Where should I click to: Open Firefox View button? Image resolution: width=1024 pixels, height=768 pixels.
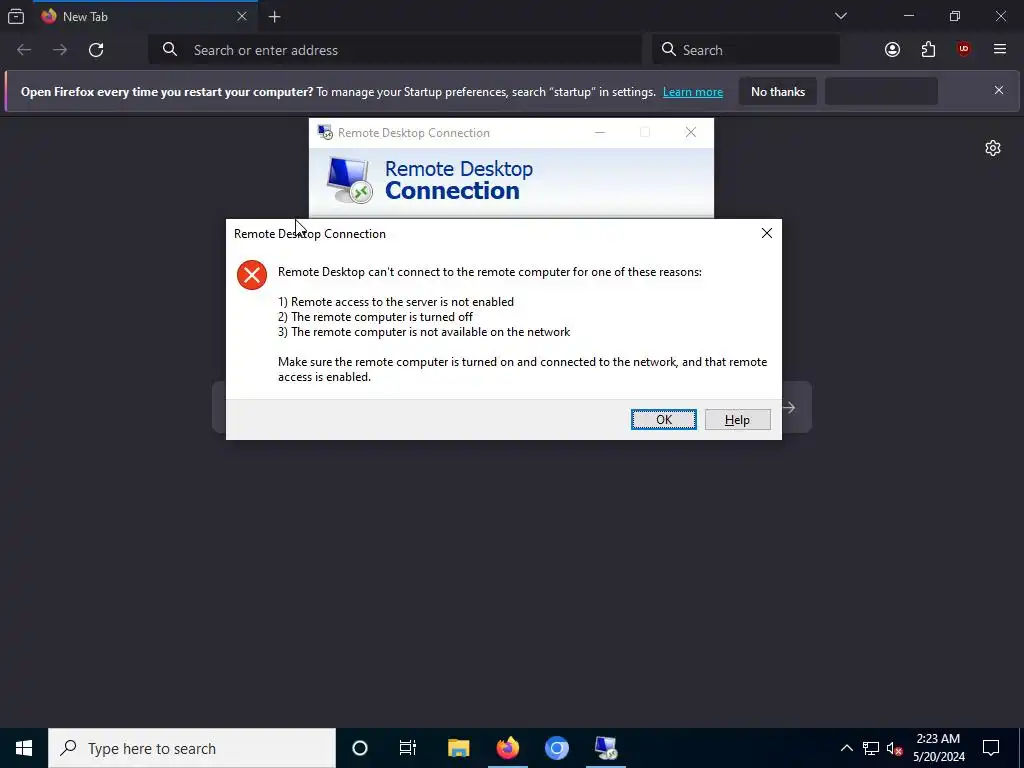pyautogui.click(x=16, y=16)
